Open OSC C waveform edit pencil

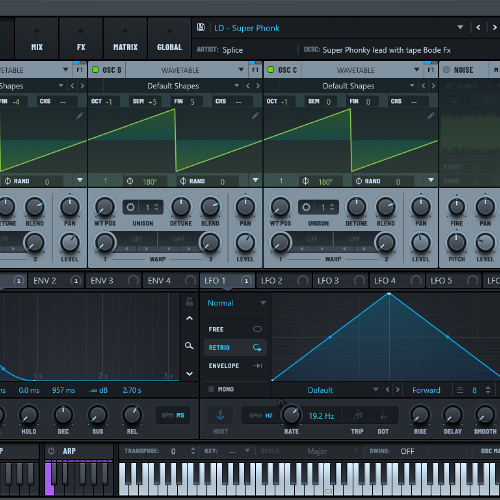pyautogui.click(x=431, y=116)
